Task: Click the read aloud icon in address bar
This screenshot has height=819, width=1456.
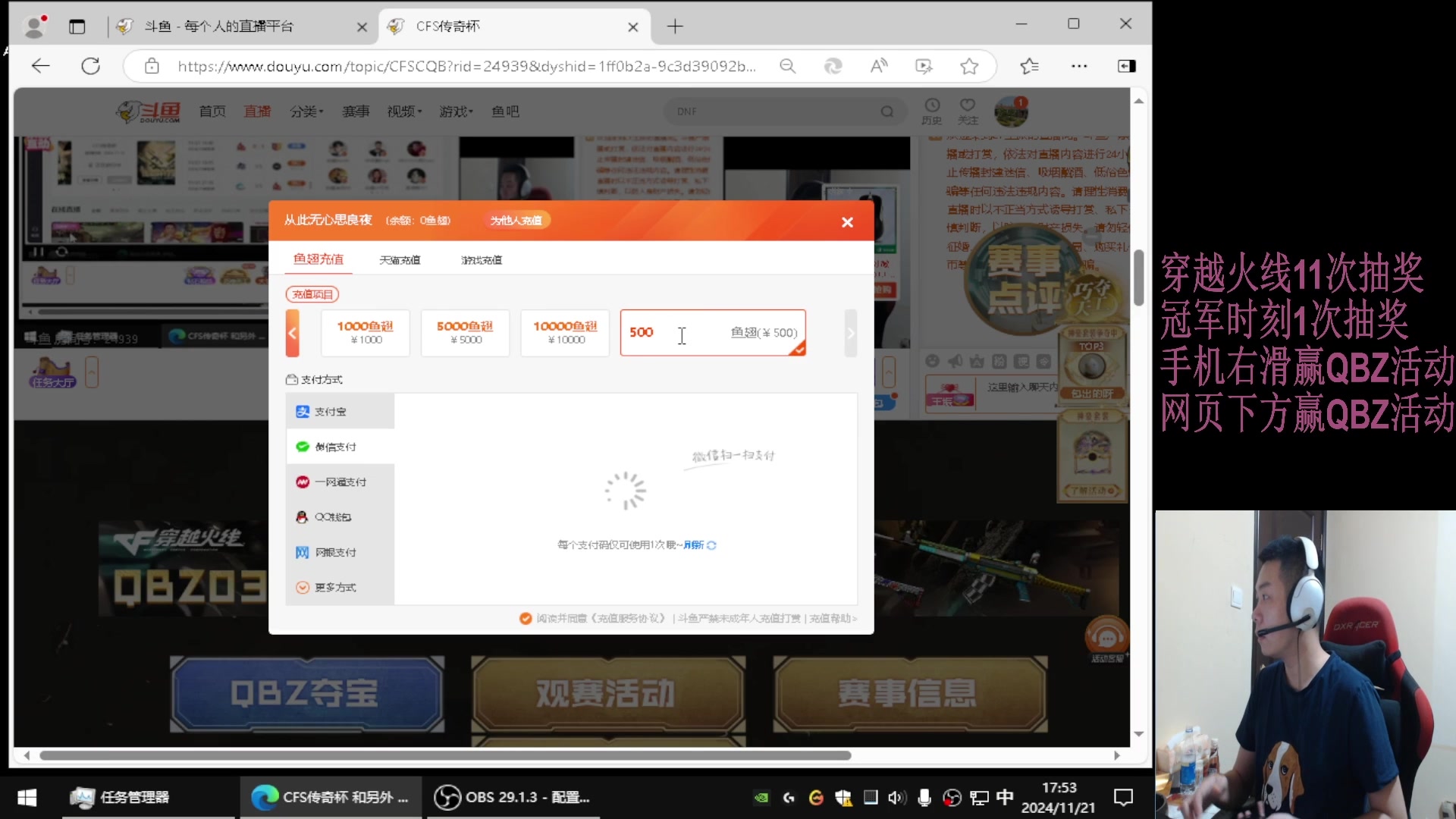Action: (x=878, y=66)
